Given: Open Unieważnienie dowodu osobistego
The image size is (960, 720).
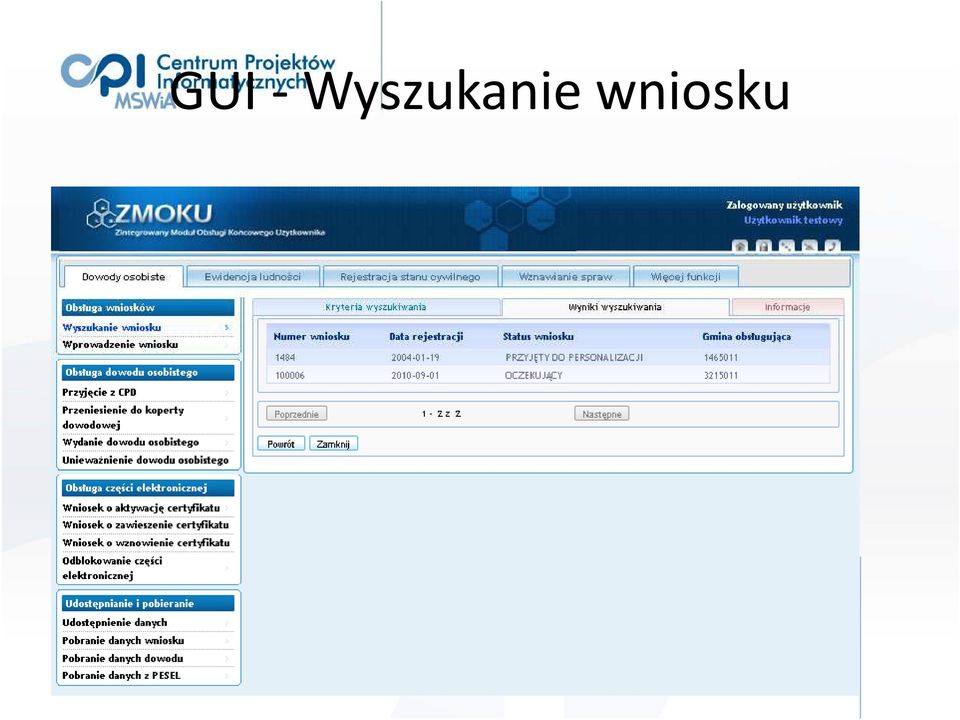Looking at the screenshot, I should point(146,460).
